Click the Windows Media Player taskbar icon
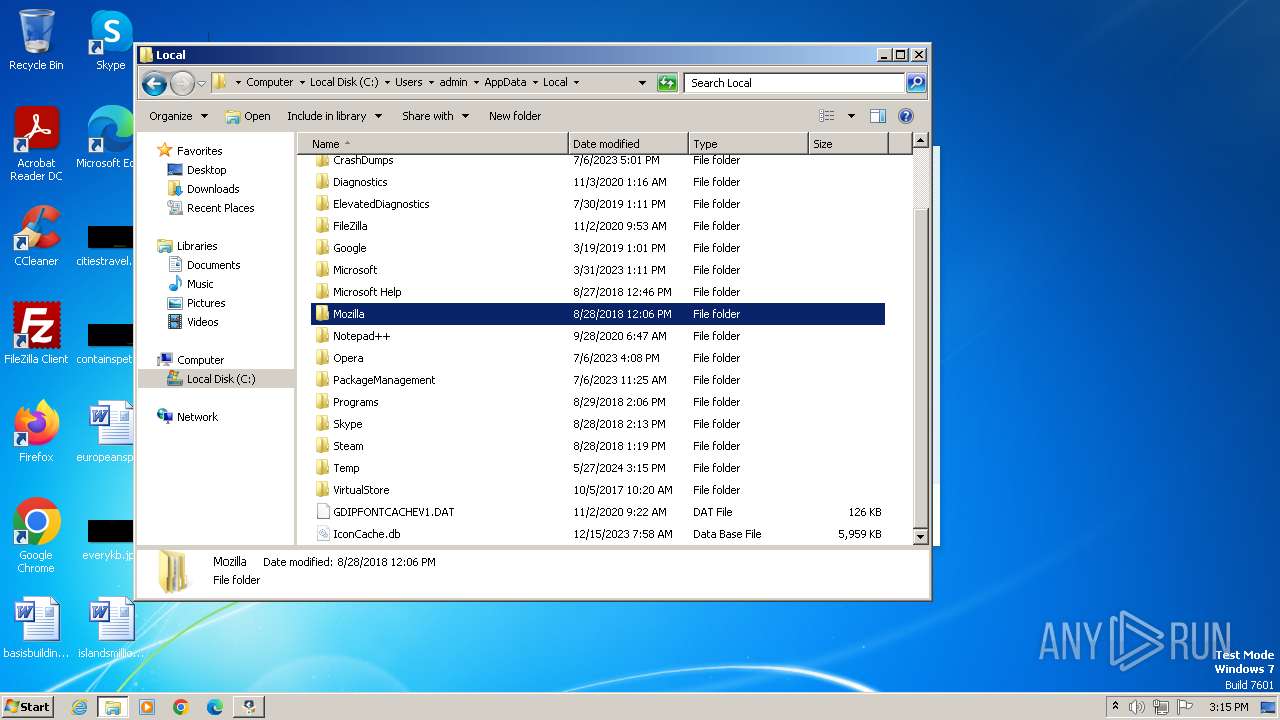Image resolution: width=1280 pixels, height=720 pixels. (x=147, y=707)
